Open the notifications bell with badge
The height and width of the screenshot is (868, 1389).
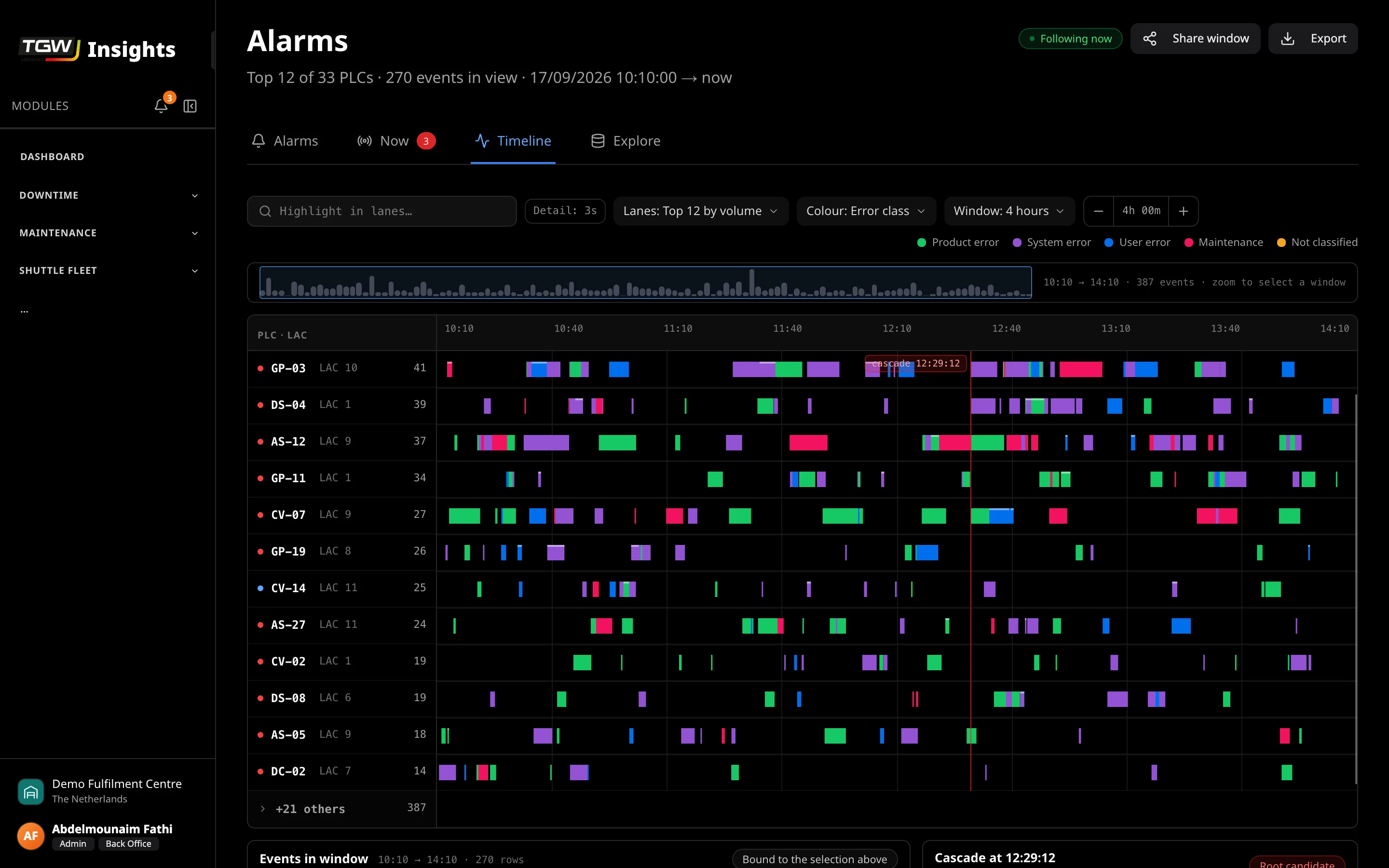[x=161, y=106]
